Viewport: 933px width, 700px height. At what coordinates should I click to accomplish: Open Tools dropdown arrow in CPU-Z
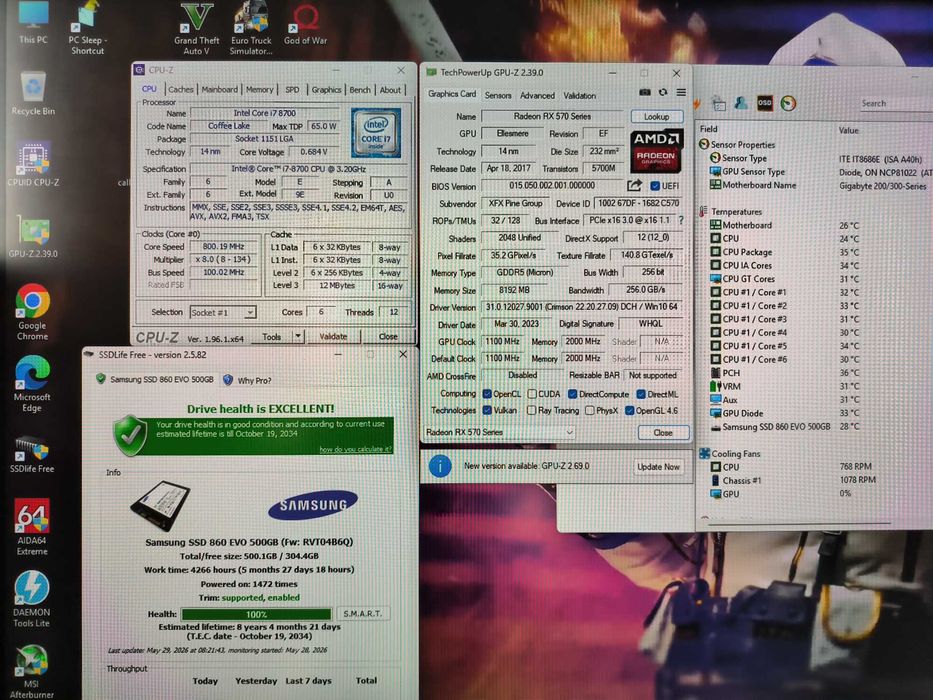[x=298, y=337]
